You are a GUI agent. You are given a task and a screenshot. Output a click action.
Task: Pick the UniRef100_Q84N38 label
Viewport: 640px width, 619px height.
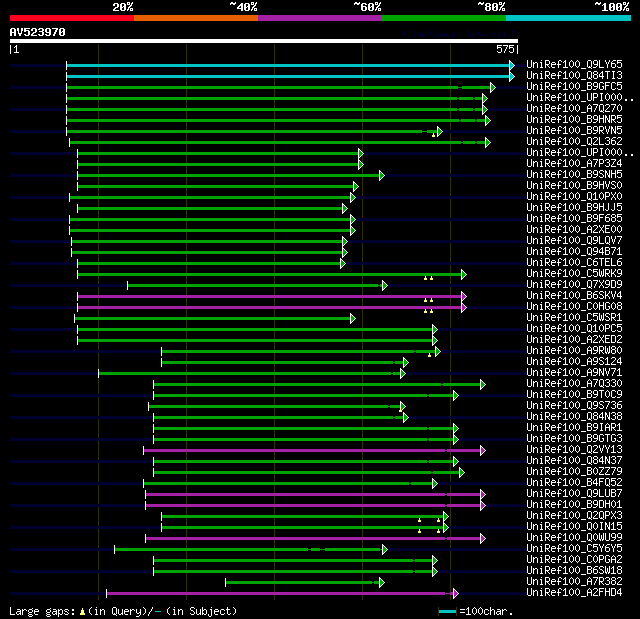pos(574,417)
